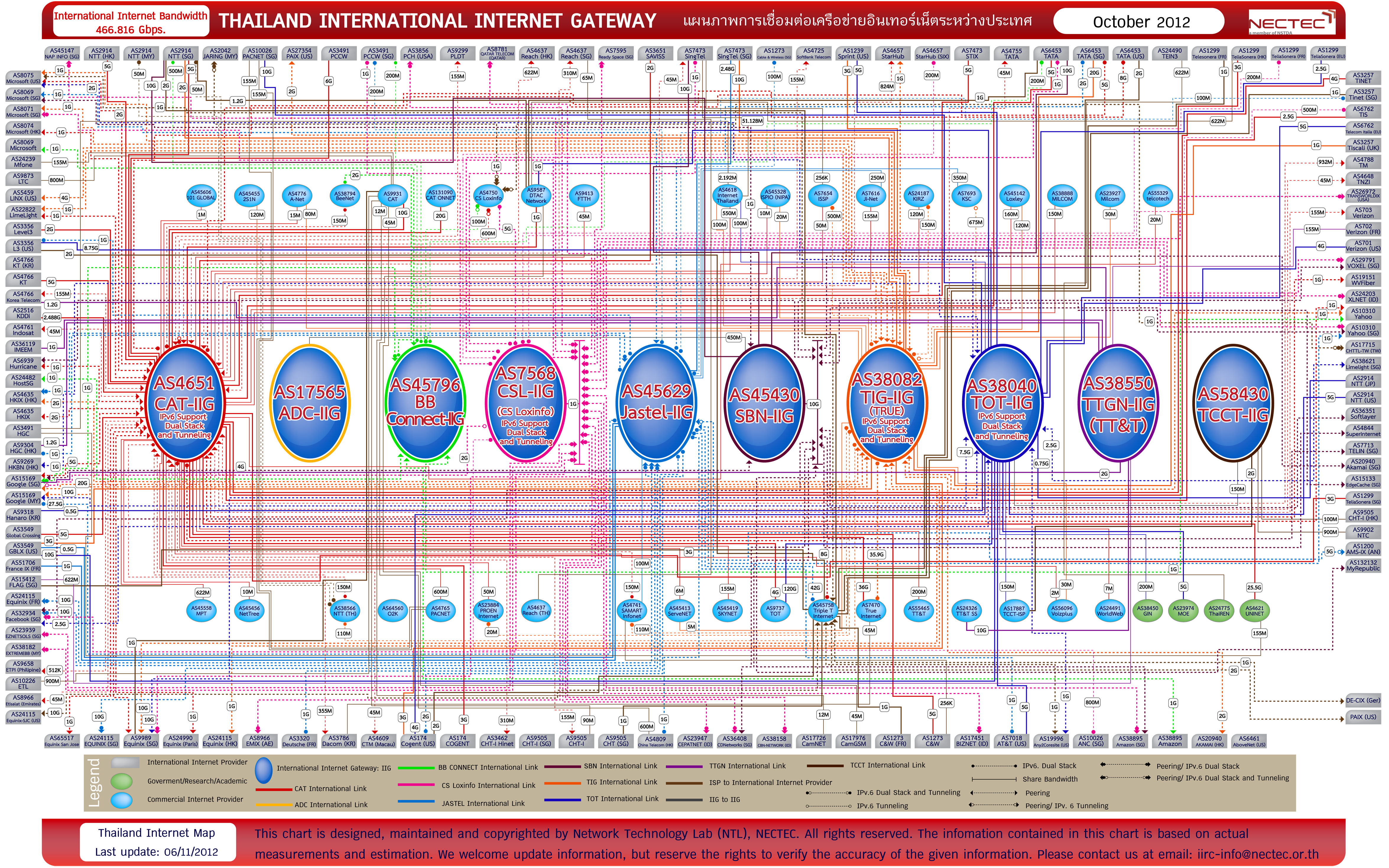
Task: Select the AS17565 ADC-IIG gateway ellipse
Action: pyautogui.click(x=309, y=403)
